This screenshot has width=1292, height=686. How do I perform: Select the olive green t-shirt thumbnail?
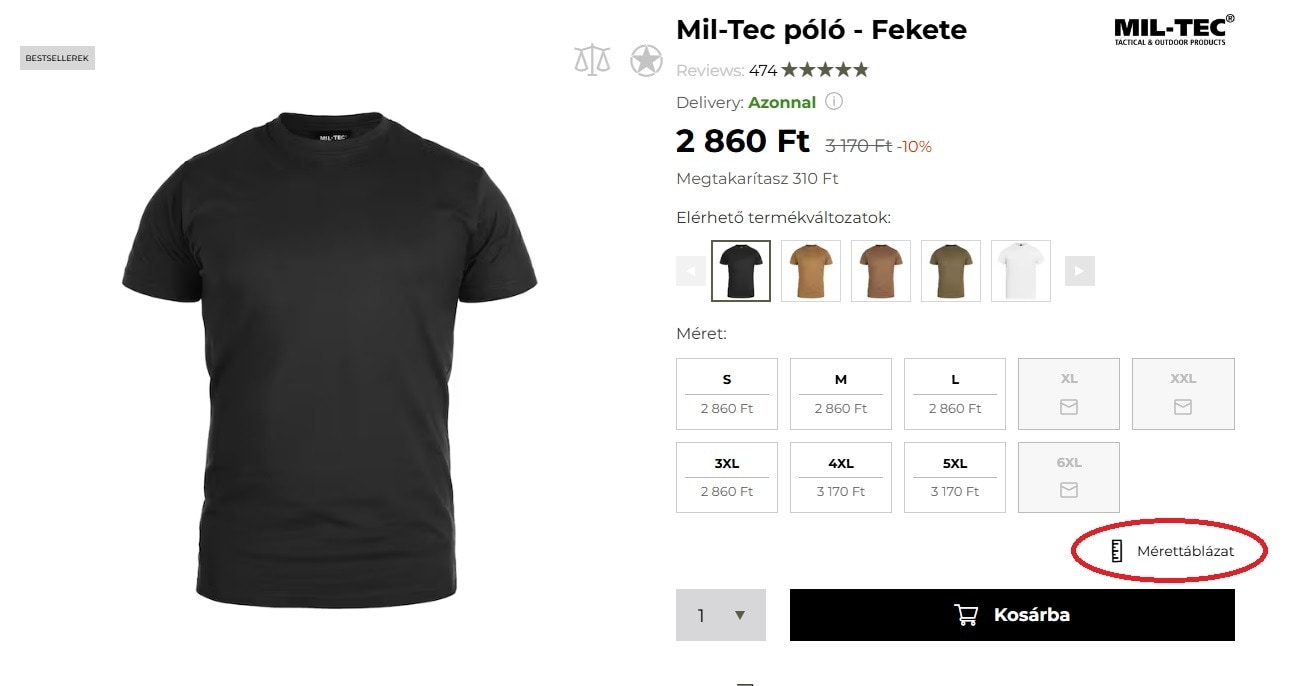point(950,270)
